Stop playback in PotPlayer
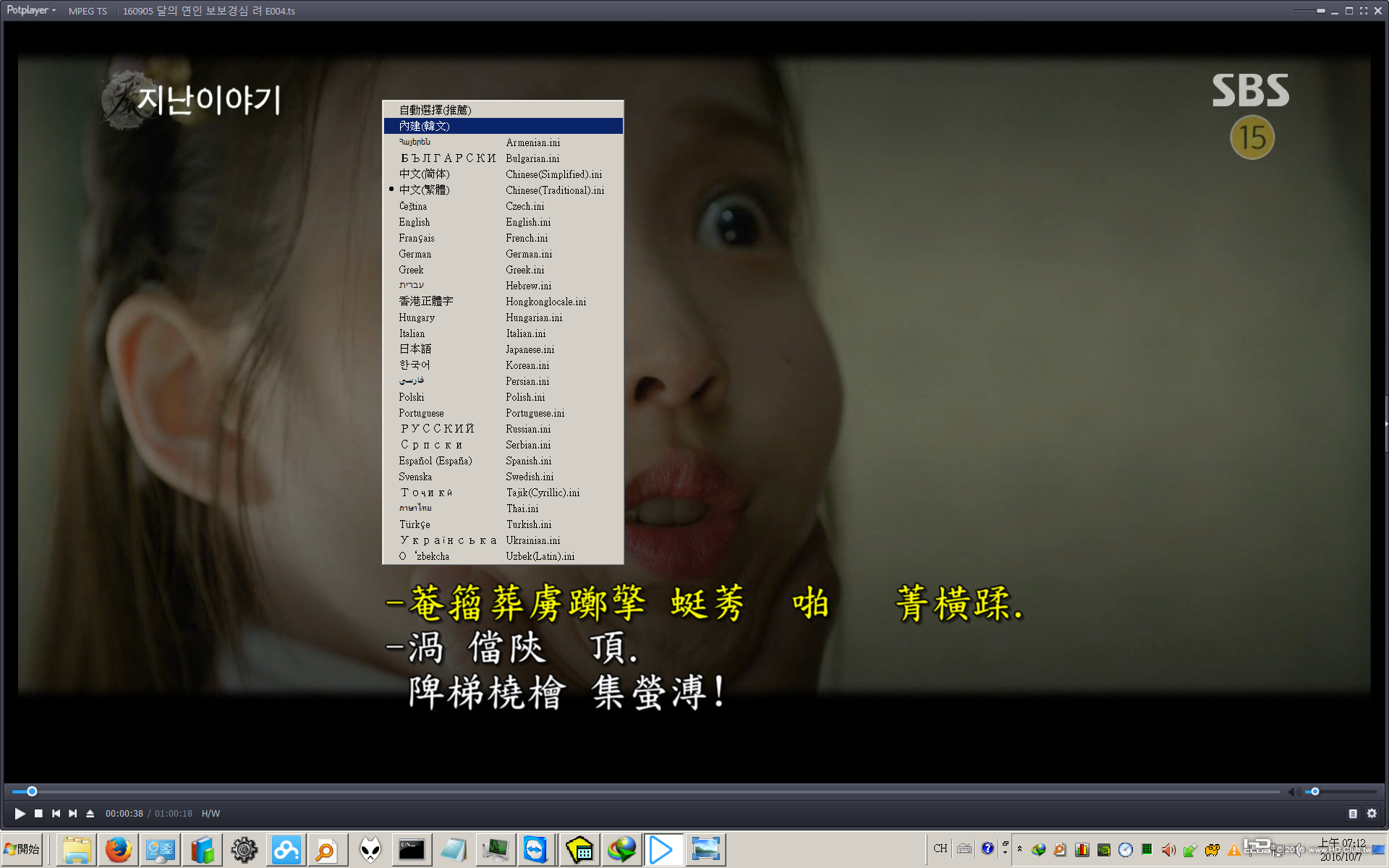 [38, 813]
